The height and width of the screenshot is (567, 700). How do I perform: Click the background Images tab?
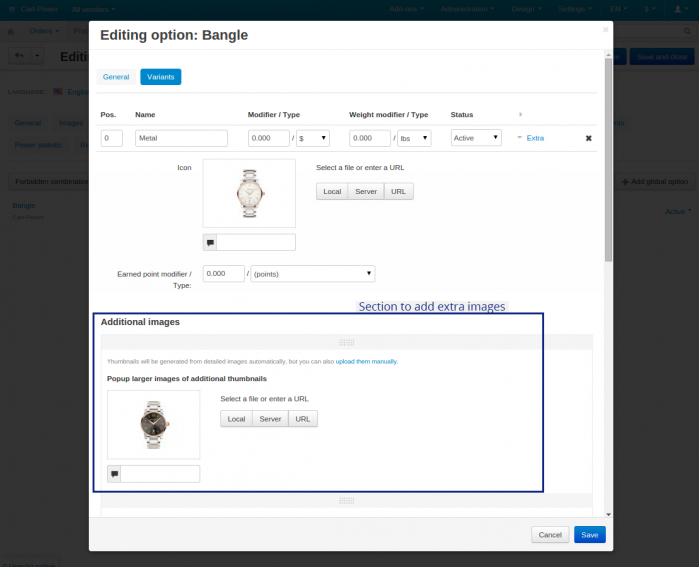pos(71,123)
